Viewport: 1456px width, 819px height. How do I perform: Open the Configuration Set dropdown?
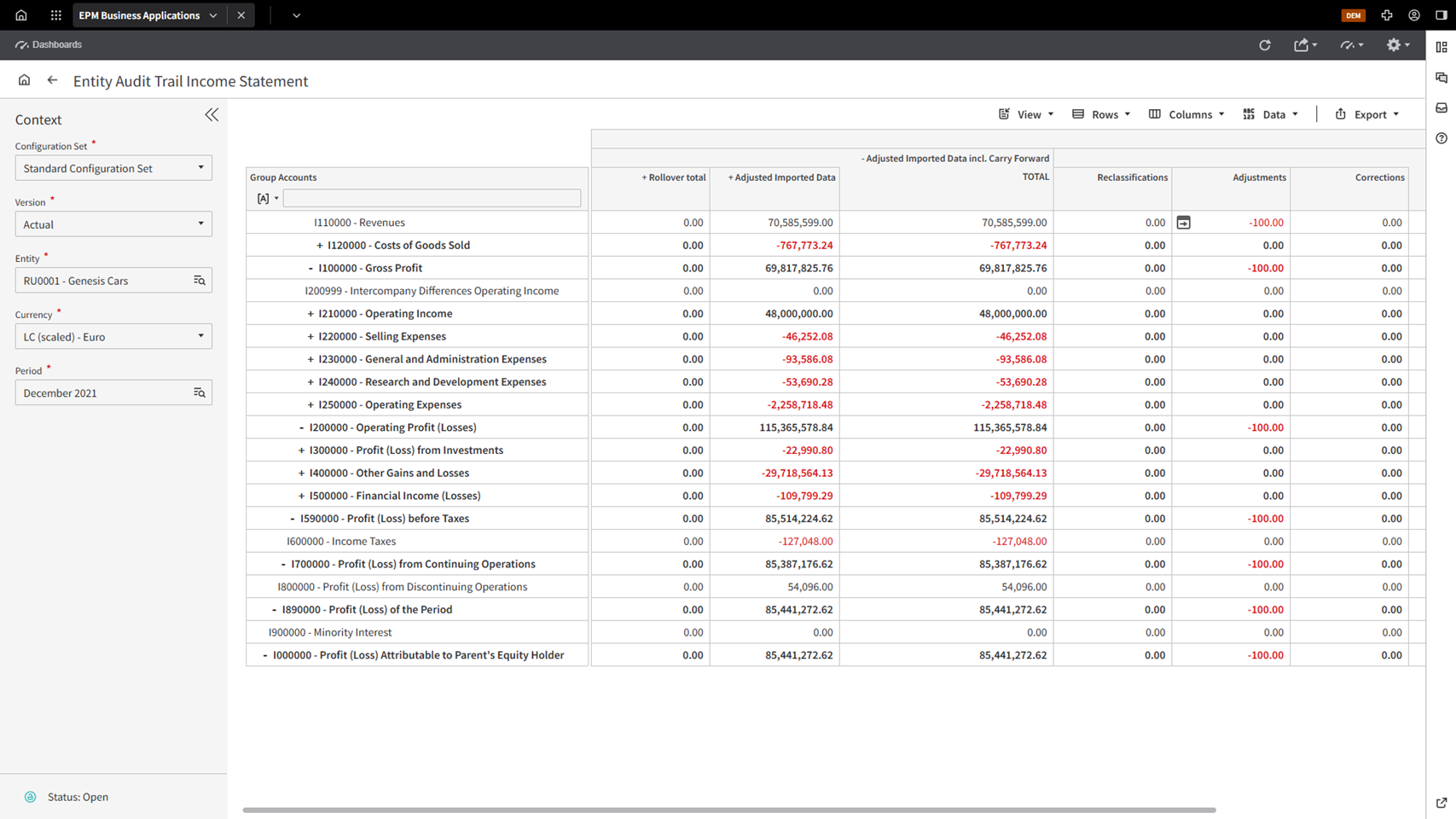[113, 168]
